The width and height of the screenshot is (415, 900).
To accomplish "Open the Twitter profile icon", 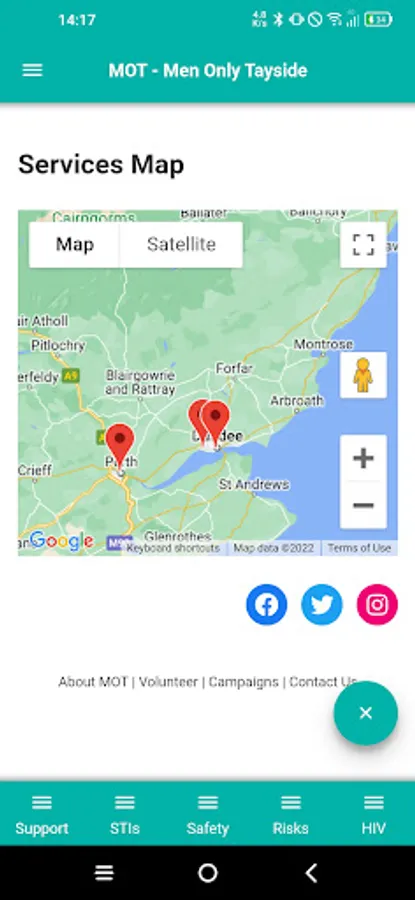I will pos(322,604).
